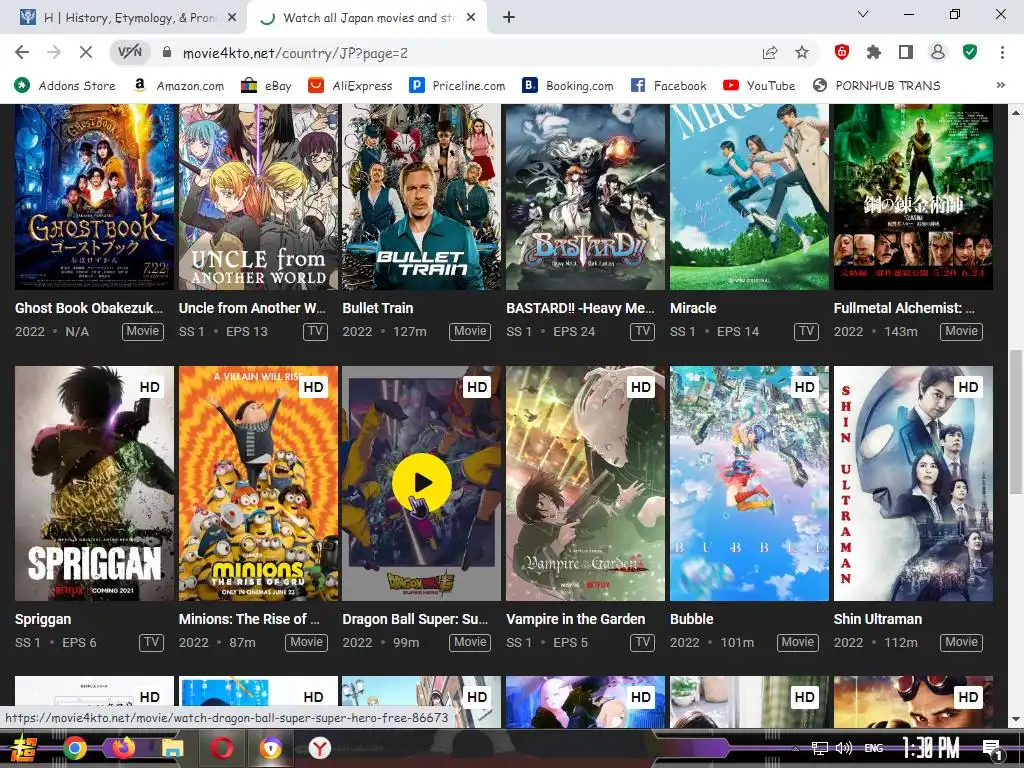Click the scrollbar up arrow
Screen dimensions: 1024x768
(x=1016, y=112)
